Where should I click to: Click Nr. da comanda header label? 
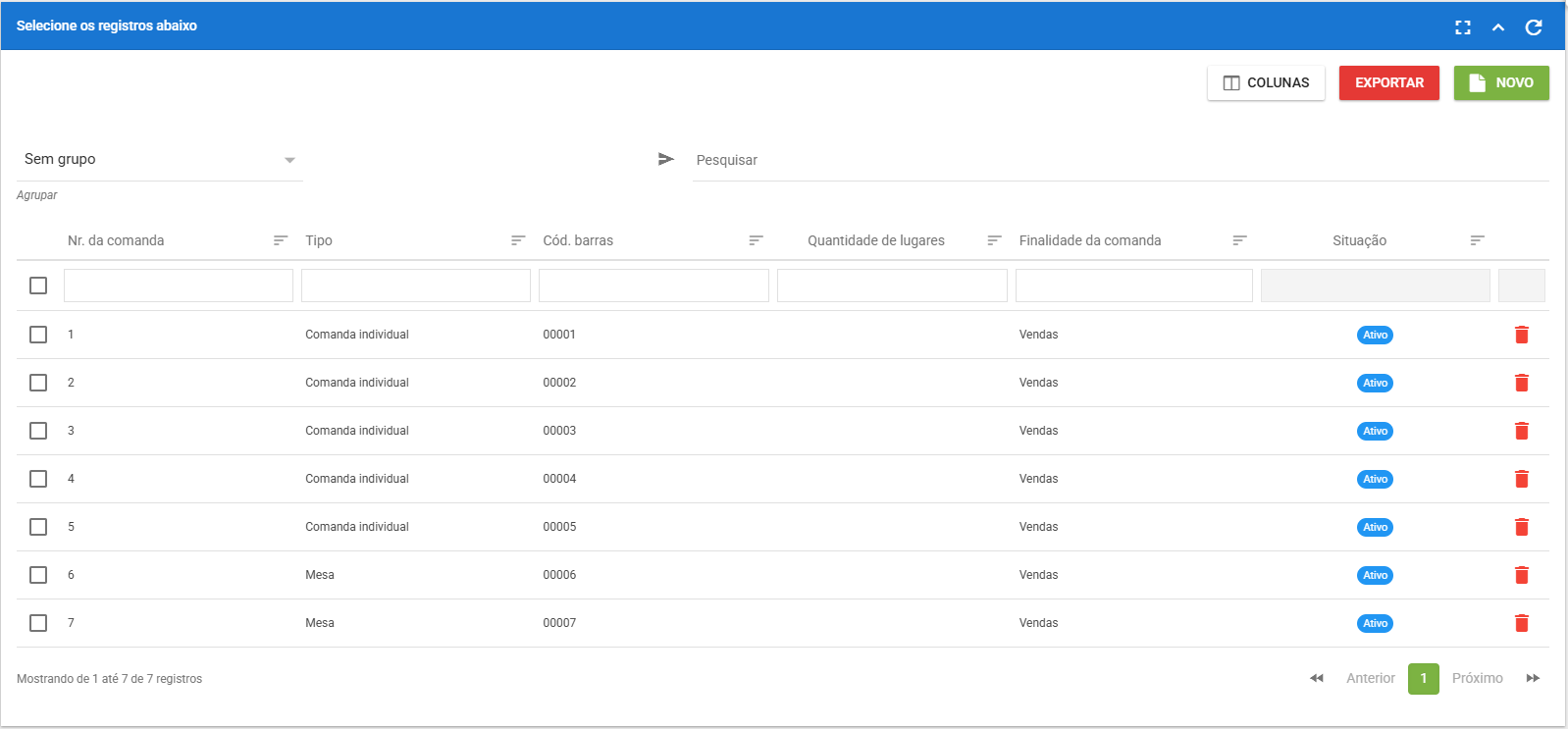pyautogui.click(x=116, y=240)
